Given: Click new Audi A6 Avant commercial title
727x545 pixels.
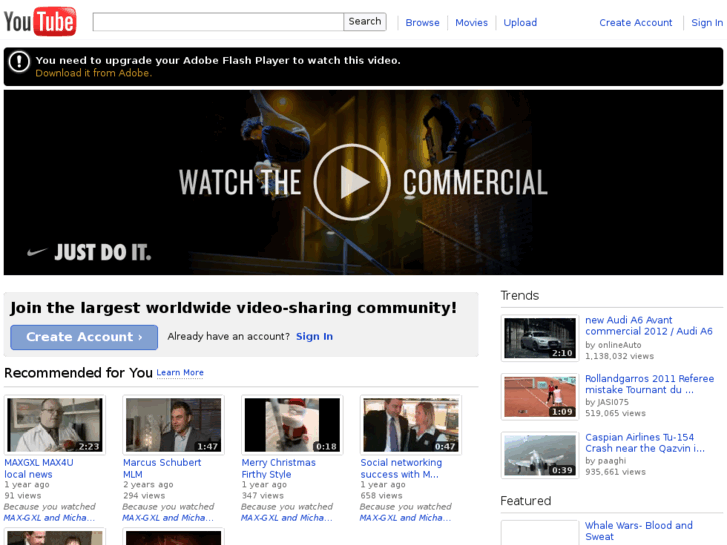Looking at the screenshot, I should click(x=649, y=326).
